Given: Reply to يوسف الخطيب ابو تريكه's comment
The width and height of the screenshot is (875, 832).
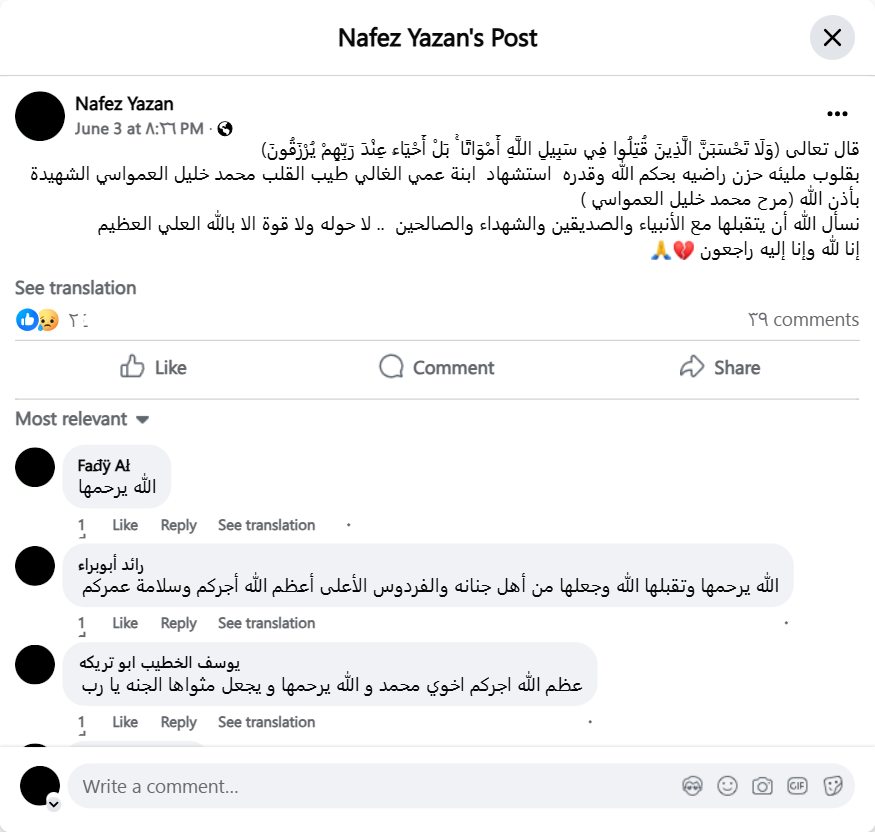Looking at the screenshot, I should tap(178, 722).
